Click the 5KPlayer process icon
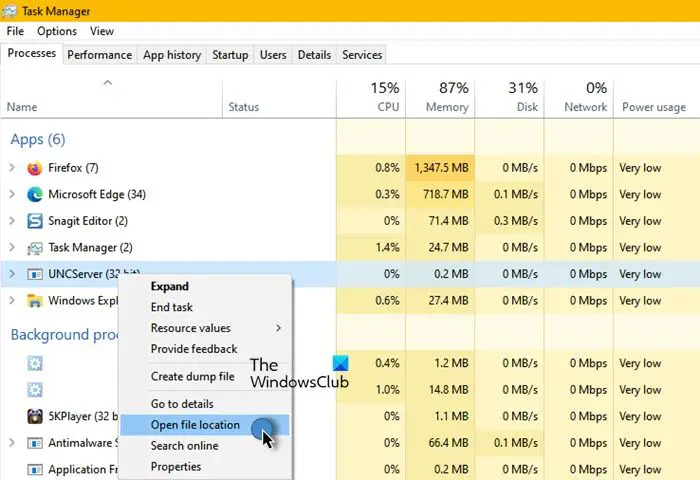 pyautogui.click(x=35, y=416)
